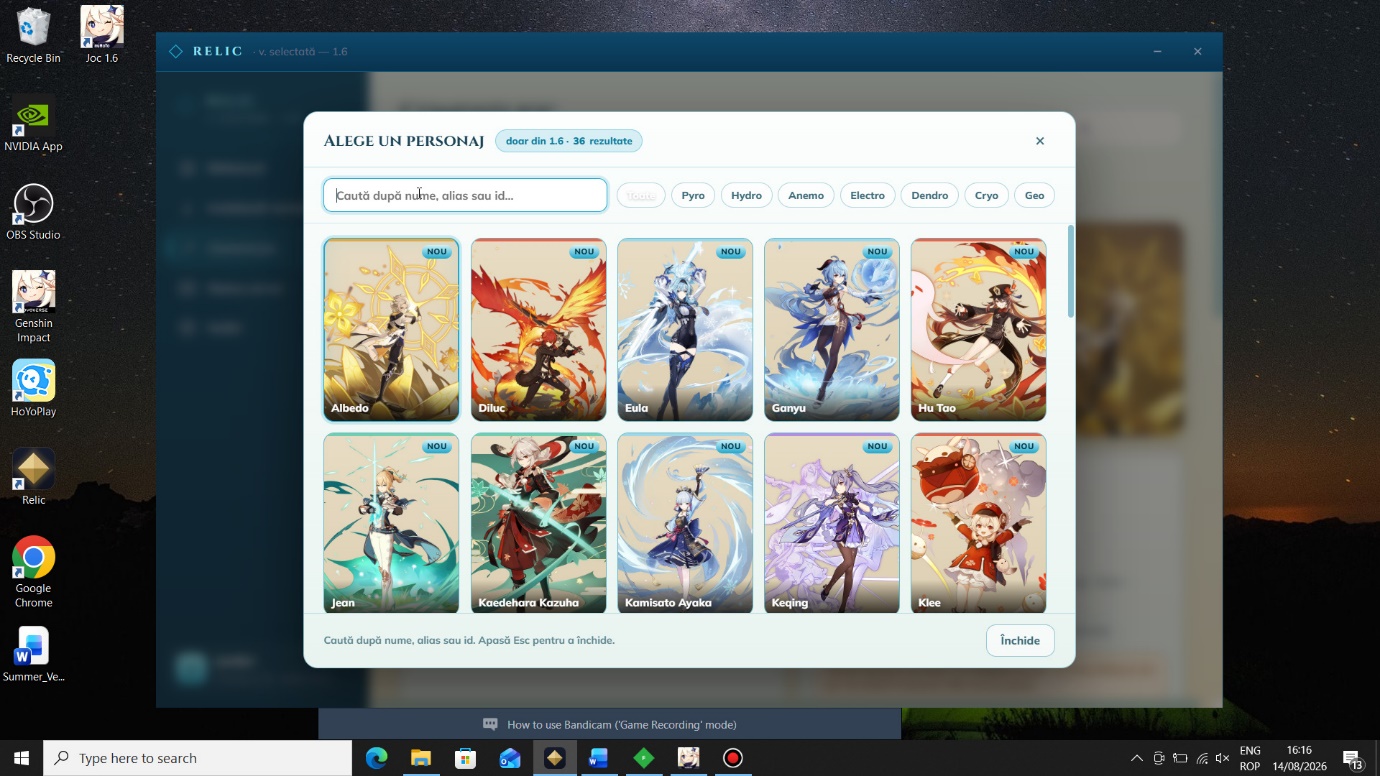Choose the Kamisato Ayaka card

pyautogui.click(x=685, y=523)
